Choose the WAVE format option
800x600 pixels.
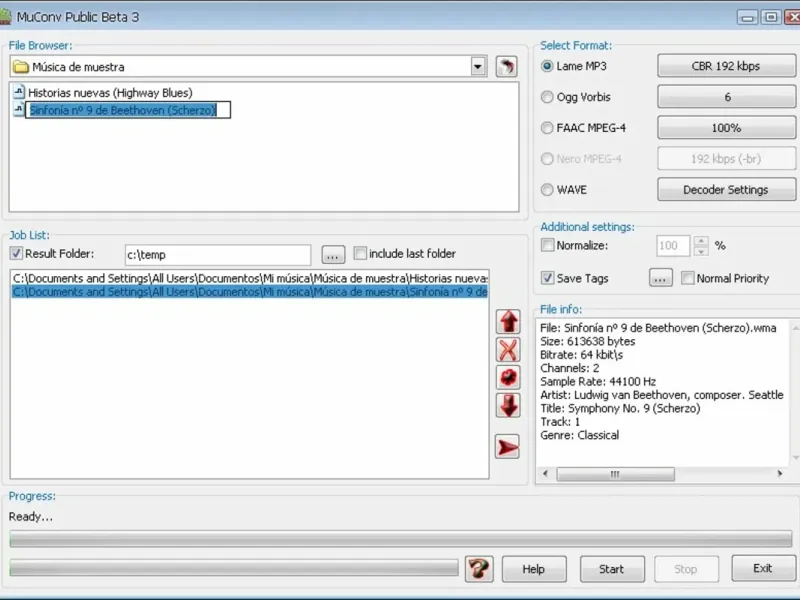(x=547, y=190)
